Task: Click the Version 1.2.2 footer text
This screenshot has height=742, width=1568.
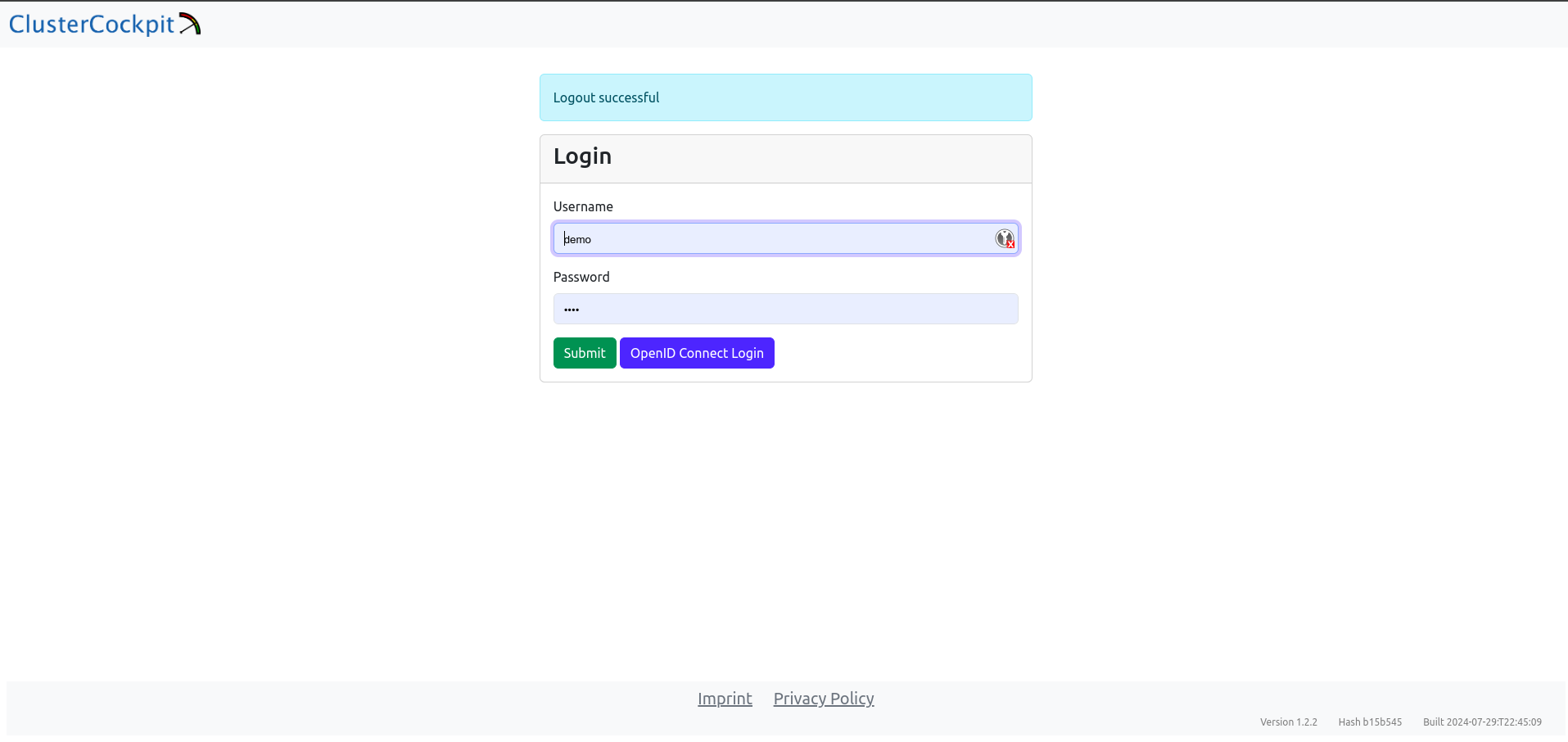Action: click(x=1288, y=722)
